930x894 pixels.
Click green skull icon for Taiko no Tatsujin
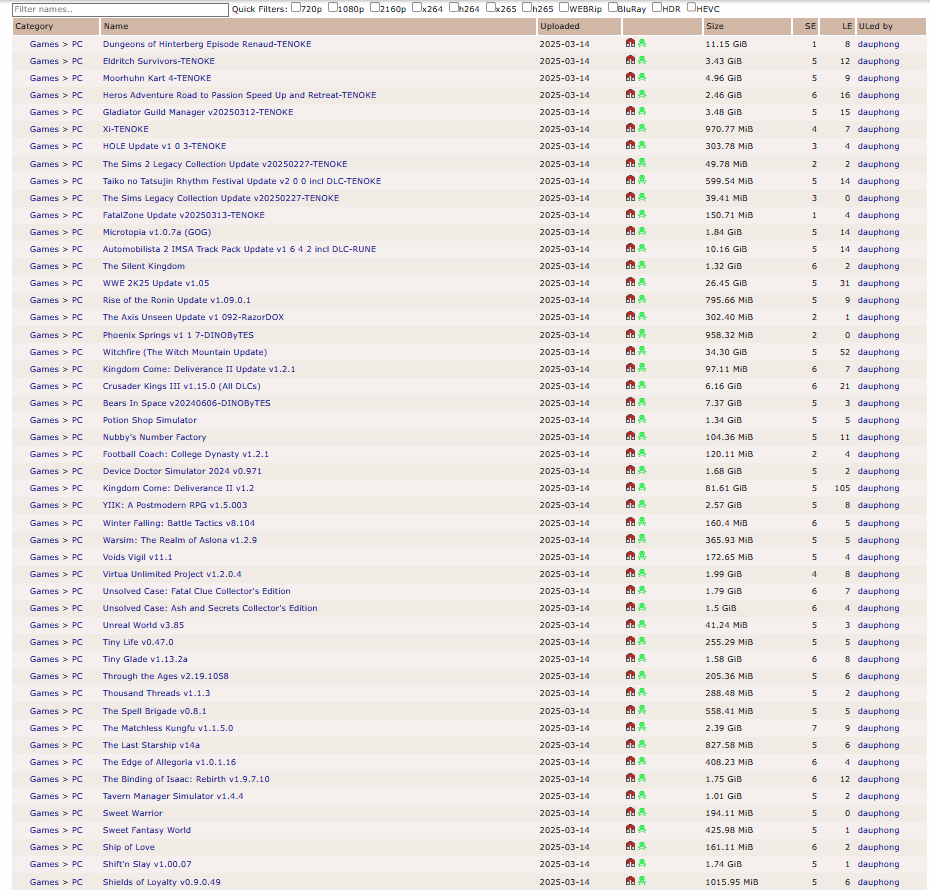[642, 180]
